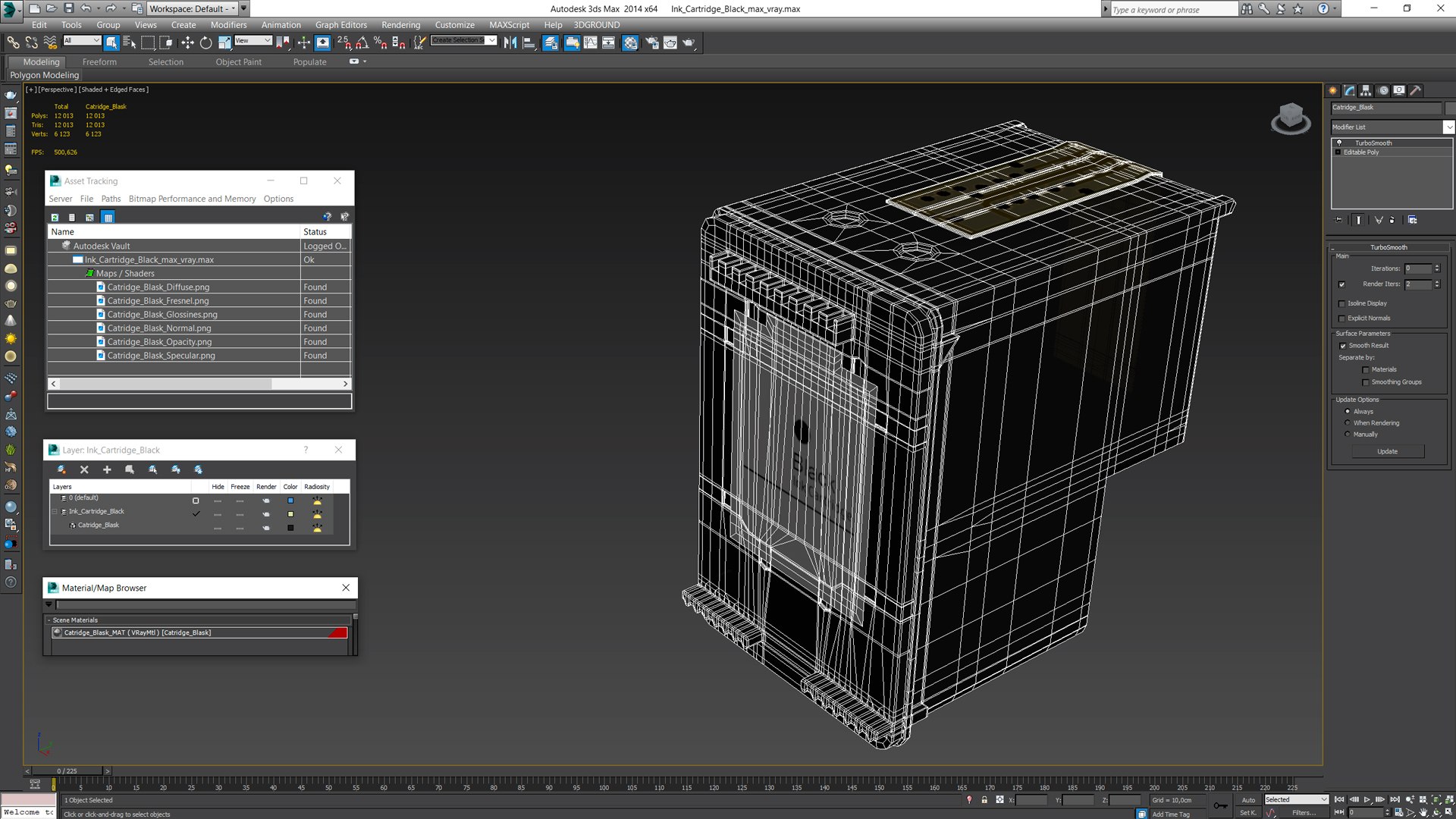This screenshot has width=1456, height=819.
Task: Enable the Isoline Display checkbox
Action: tap(1342, 303)
